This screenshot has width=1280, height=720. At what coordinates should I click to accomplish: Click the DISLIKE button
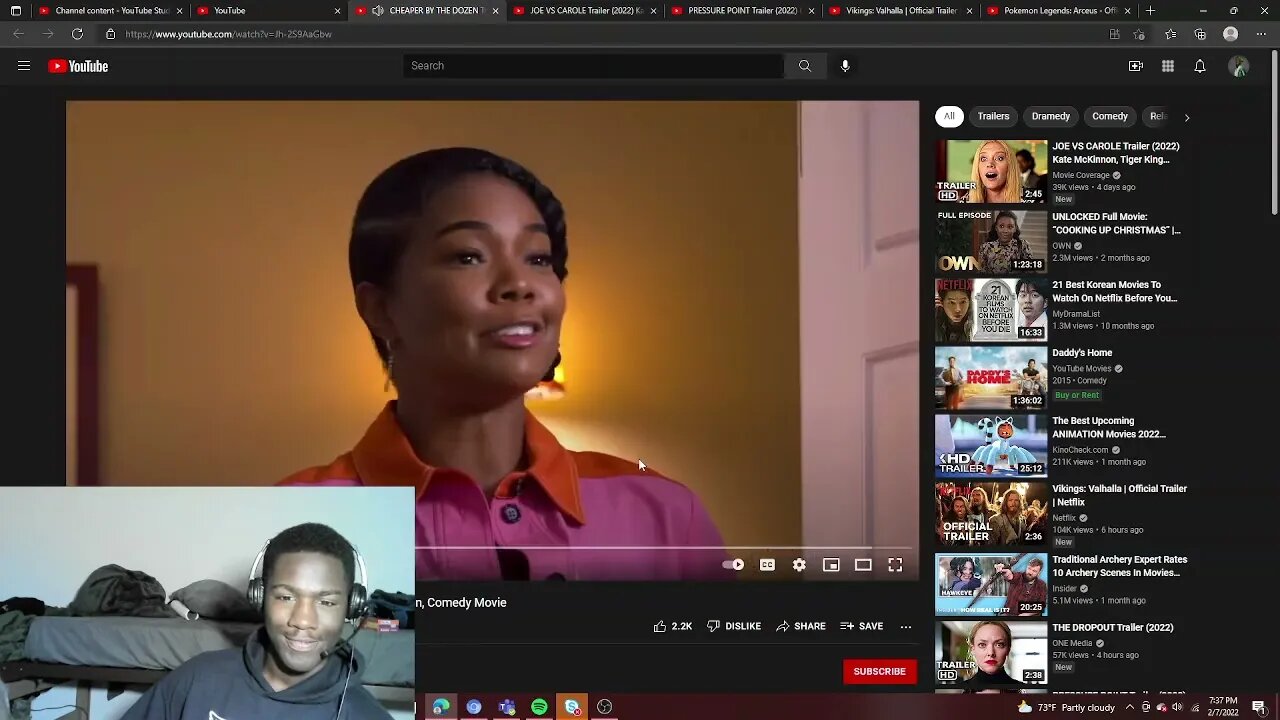[x=734, y=626]
